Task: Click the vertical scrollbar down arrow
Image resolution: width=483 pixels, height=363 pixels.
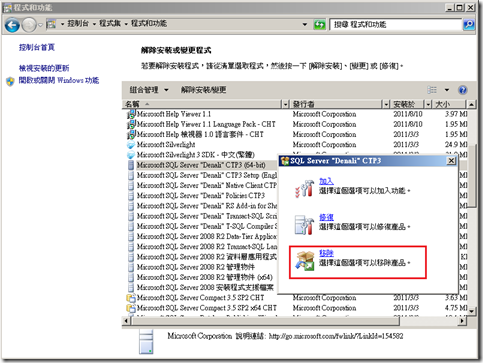Action: tap(471, 311)
